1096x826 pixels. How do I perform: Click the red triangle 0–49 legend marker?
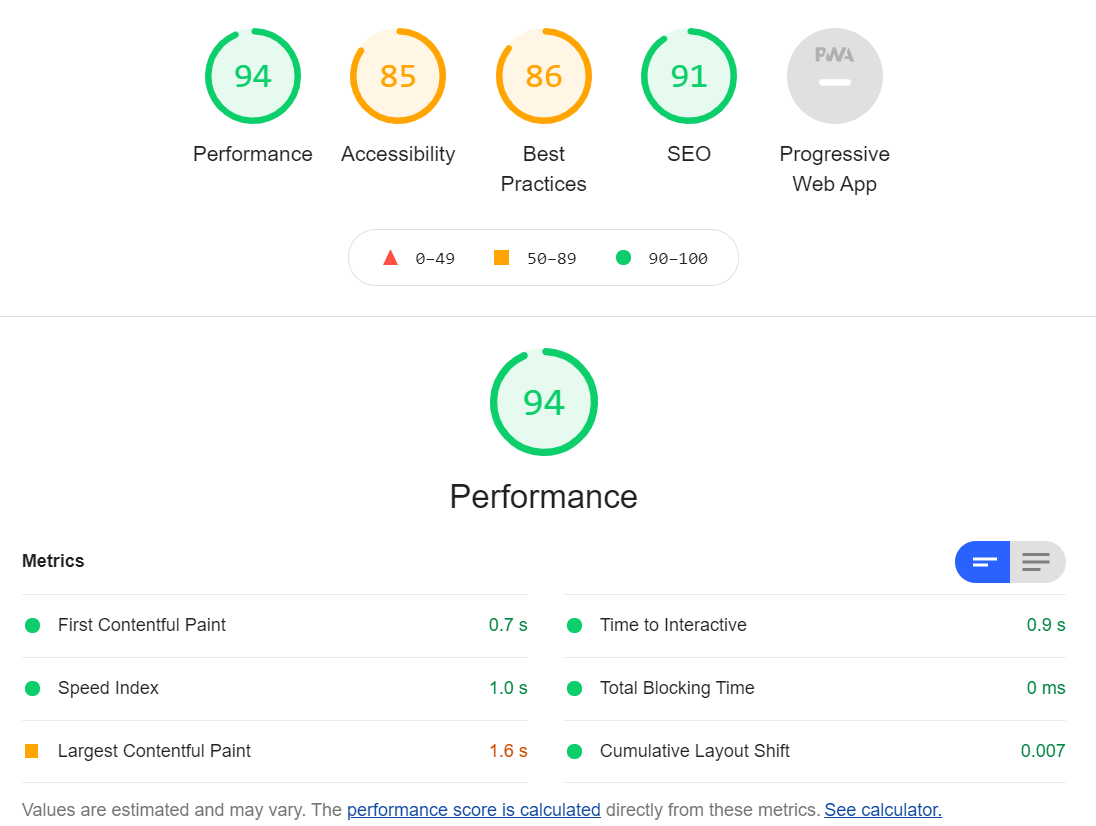(x=391, y=258)
